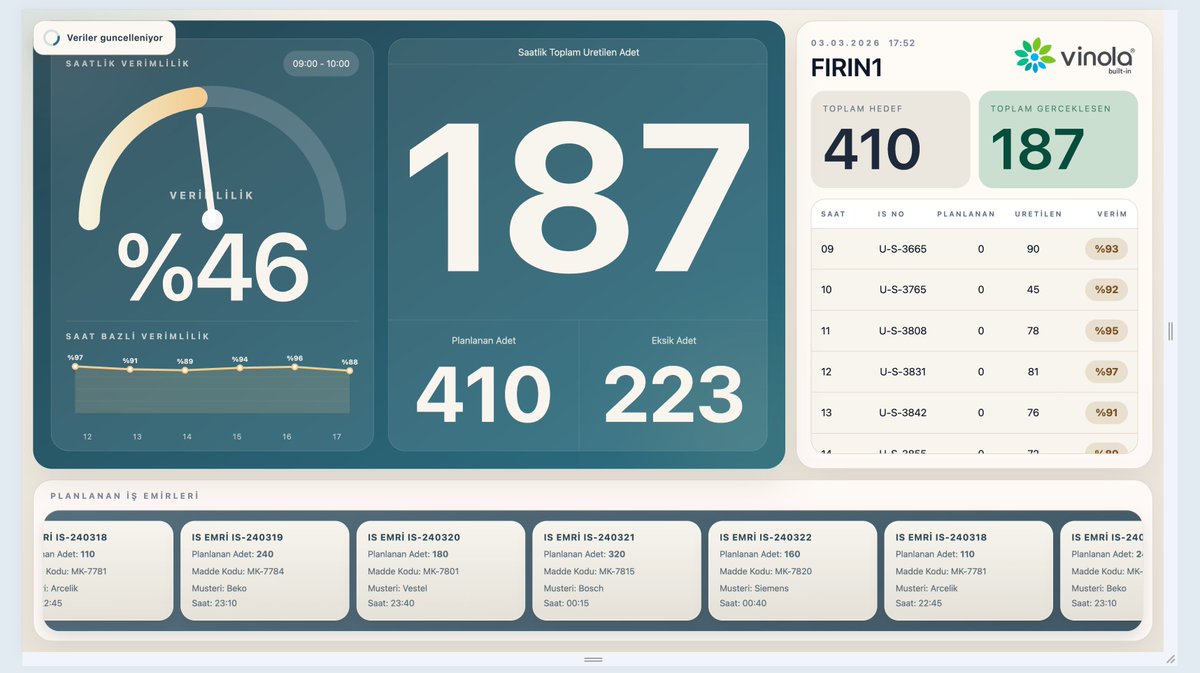Image resolution: width=1200 pixels, height=673 pixels.
Task: Sort by the URETILEN column header
Action: pos(1038,214)
